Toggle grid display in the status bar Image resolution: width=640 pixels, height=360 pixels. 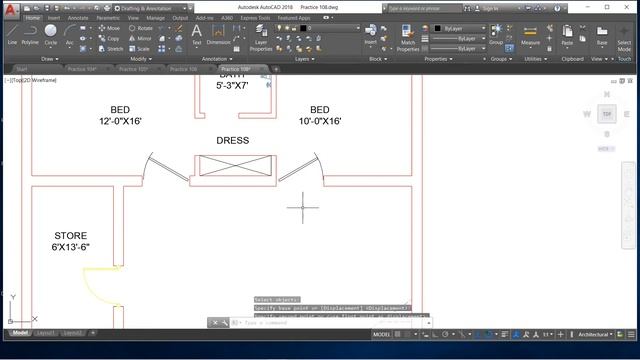pyautogui.click(x=398, y=335)
